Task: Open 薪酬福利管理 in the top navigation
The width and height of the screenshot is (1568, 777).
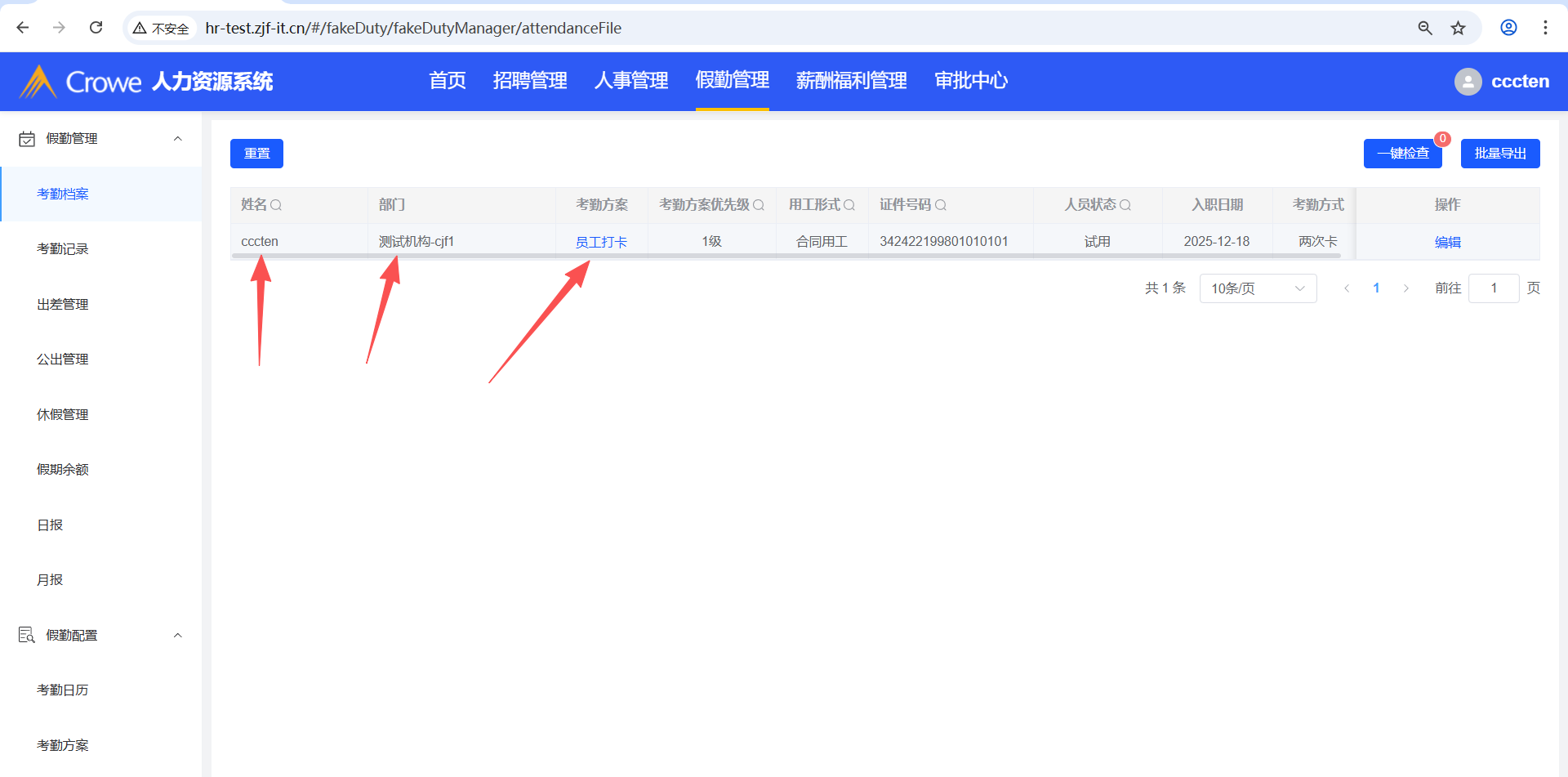Action: click(852, 81)
